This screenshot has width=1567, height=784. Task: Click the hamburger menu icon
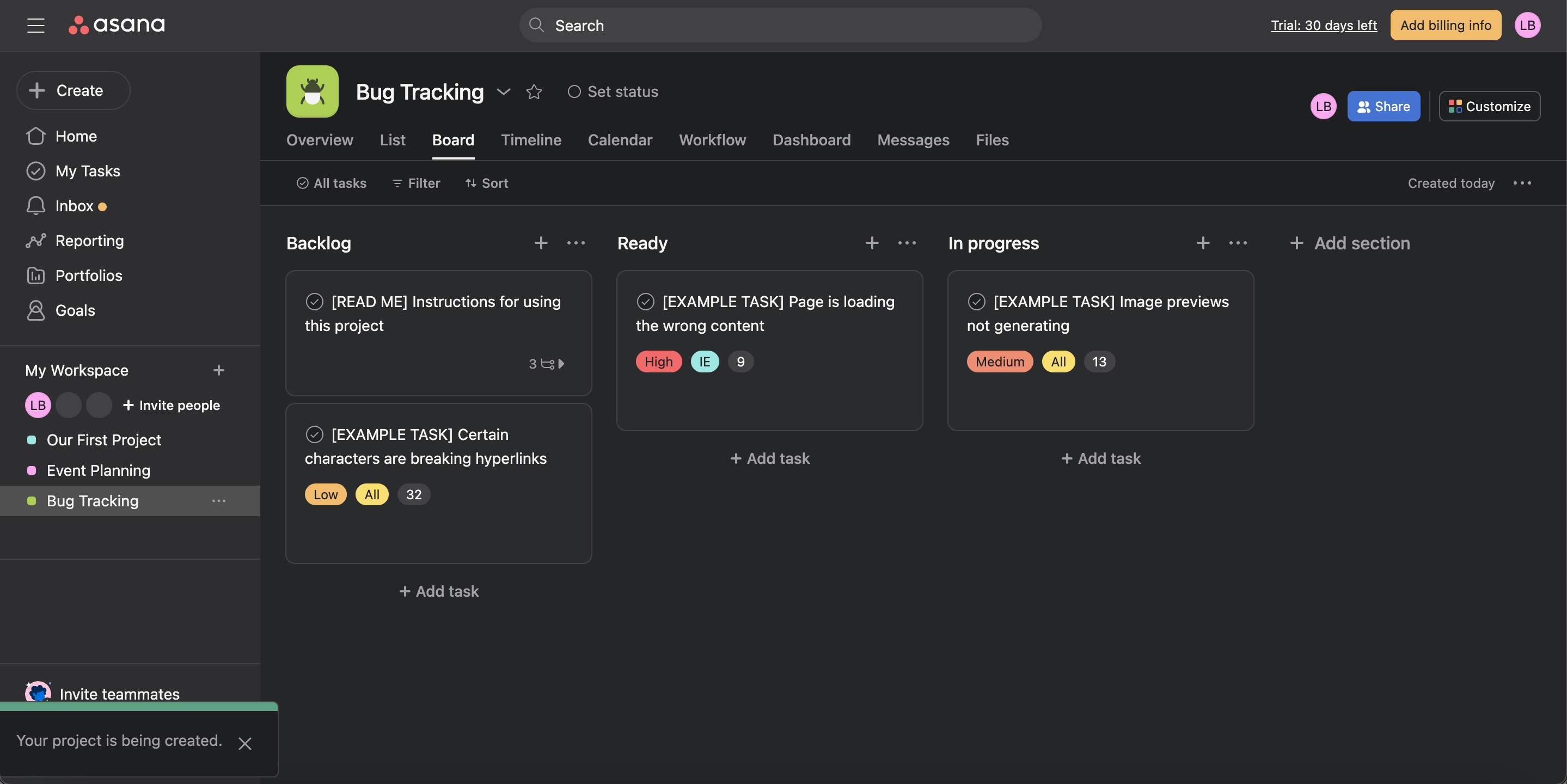click(36, 25)
